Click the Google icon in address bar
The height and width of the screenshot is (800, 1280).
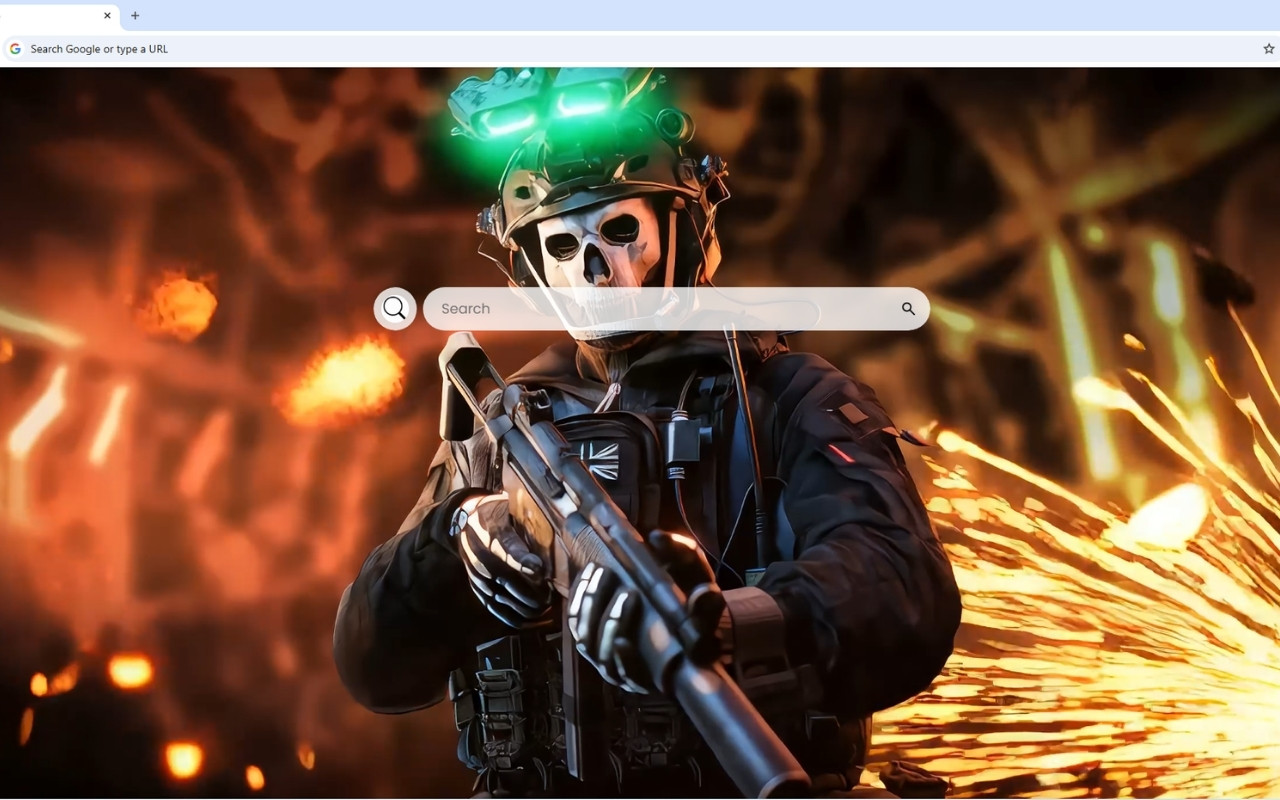pos(15,49)
